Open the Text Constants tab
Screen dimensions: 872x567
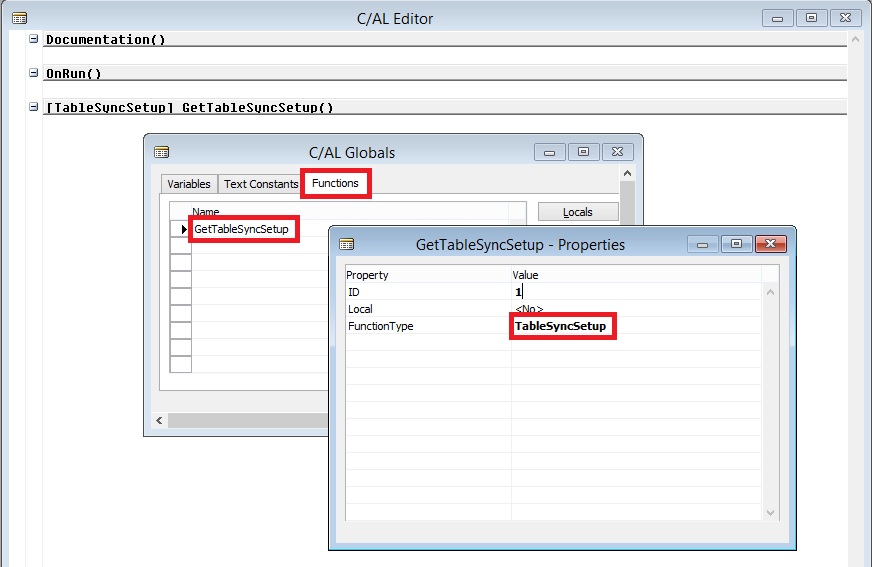point(261,184)
